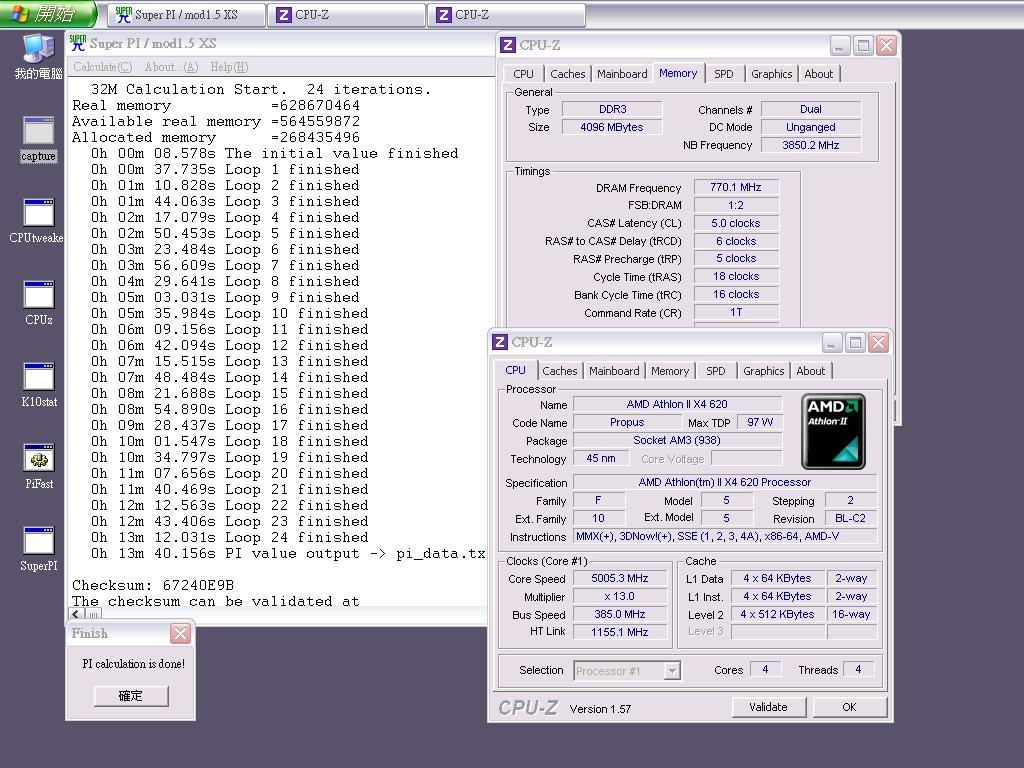This screenshot has width=1024, height=768.
Task: Select Graphics tab in front CPU-Z window
Action: coord(763,371)
